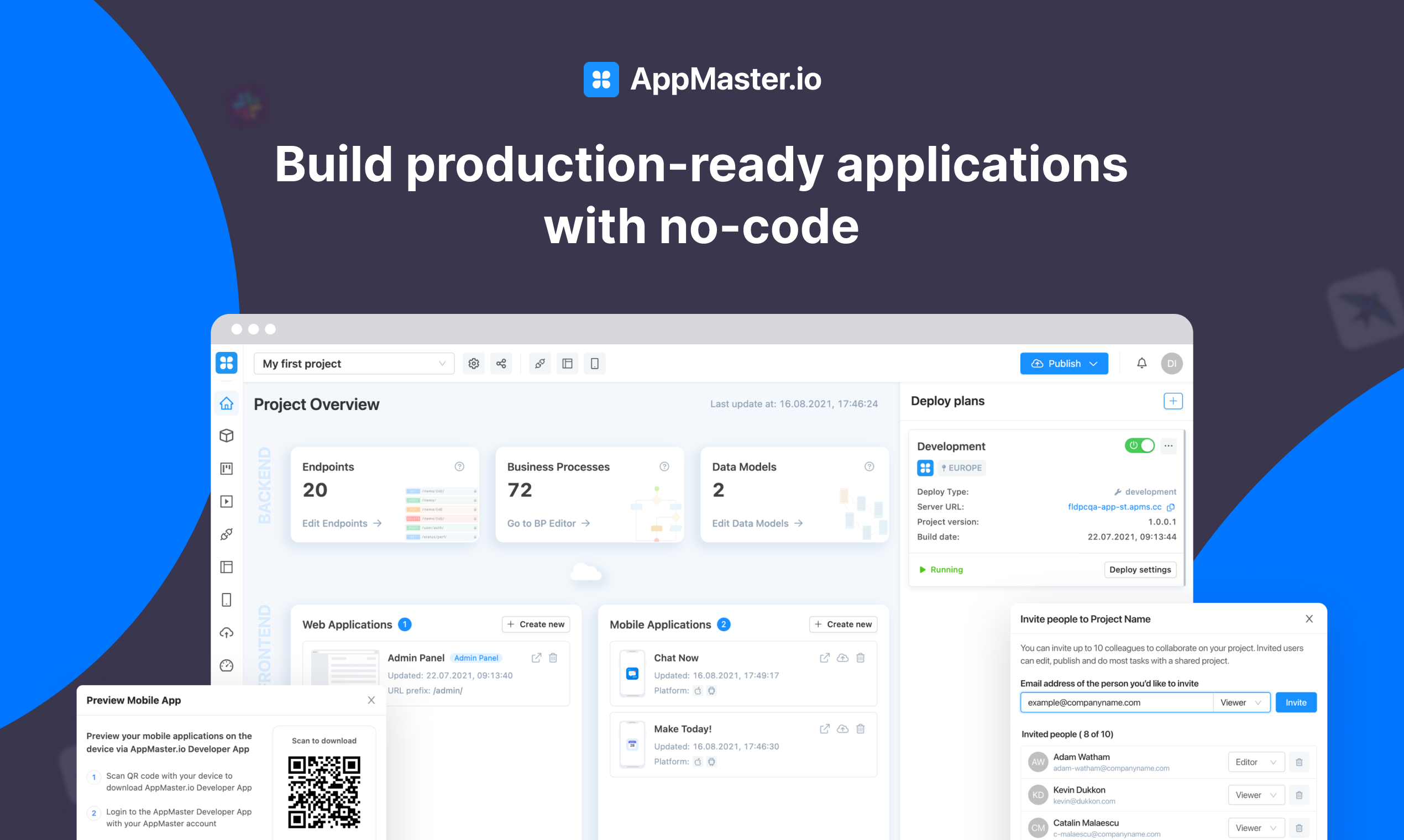Publish Chat Now with cloud icon

pos(843,658)
